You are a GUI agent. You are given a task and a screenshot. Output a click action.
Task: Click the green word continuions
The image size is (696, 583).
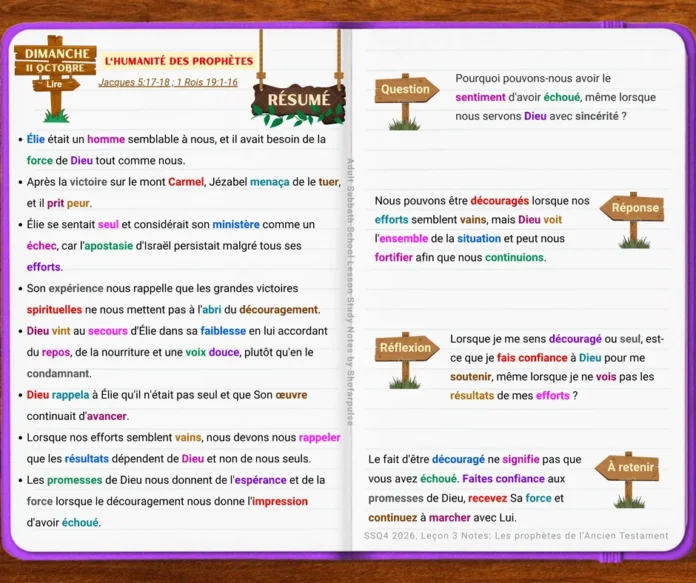pyautogui.click(x=514, y=258)
